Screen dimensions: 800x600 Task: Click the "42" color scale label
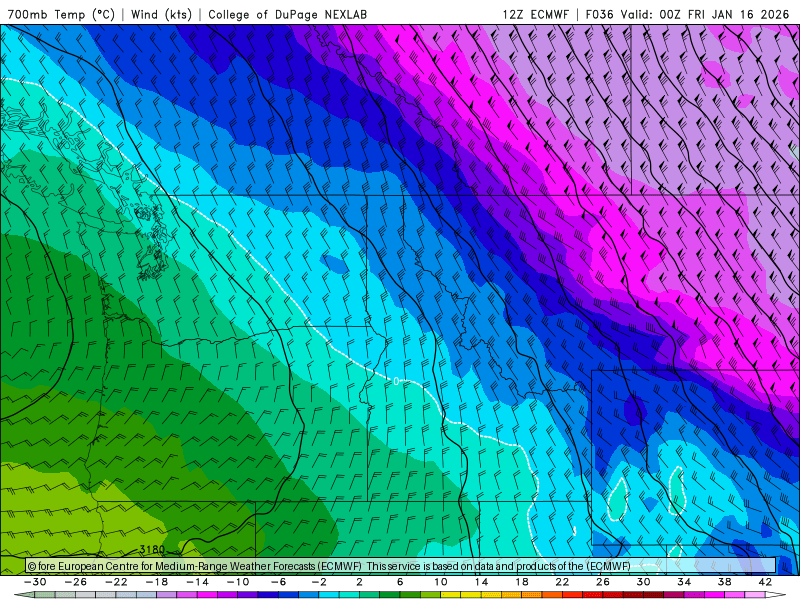point(765,582)
